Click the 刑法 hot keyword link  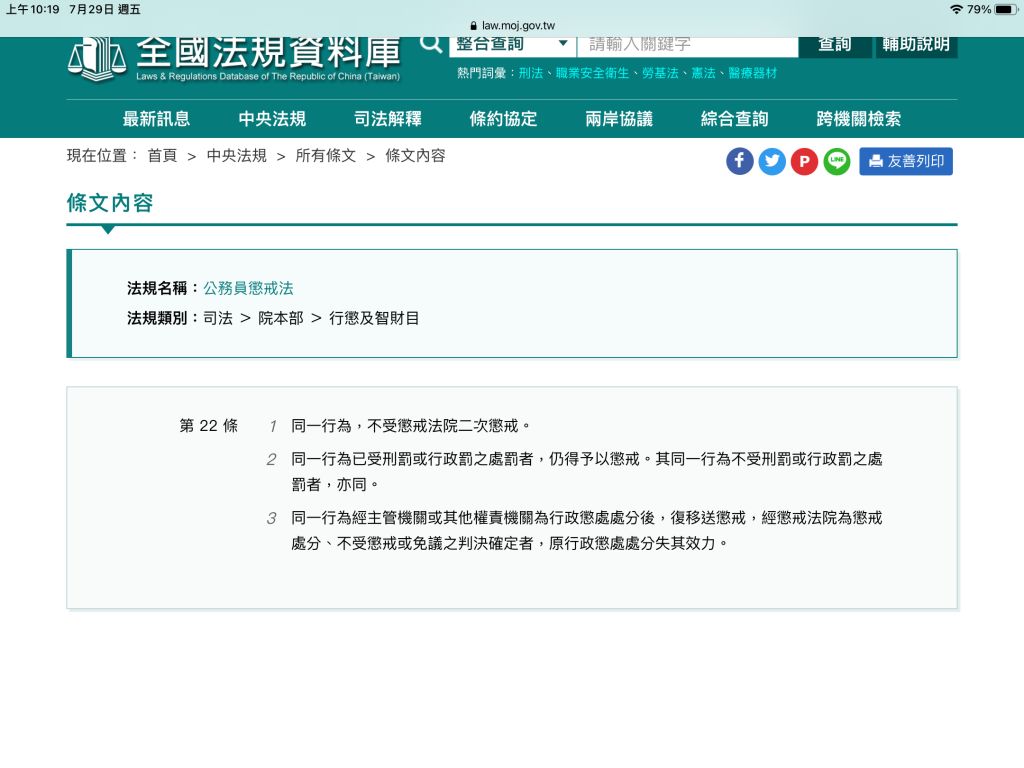tap(530, 74)
